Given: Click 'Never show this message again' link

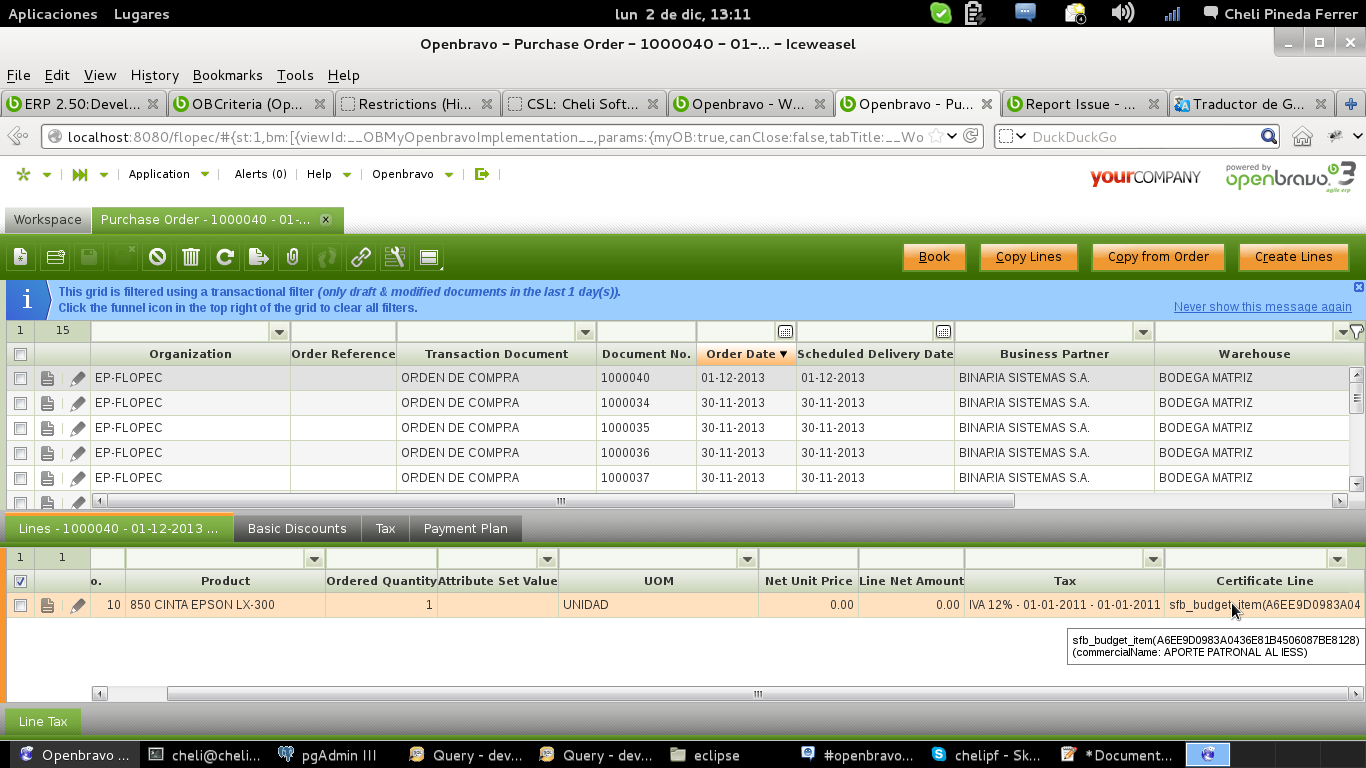Looking at the screenshot, I should point(1262,307).
